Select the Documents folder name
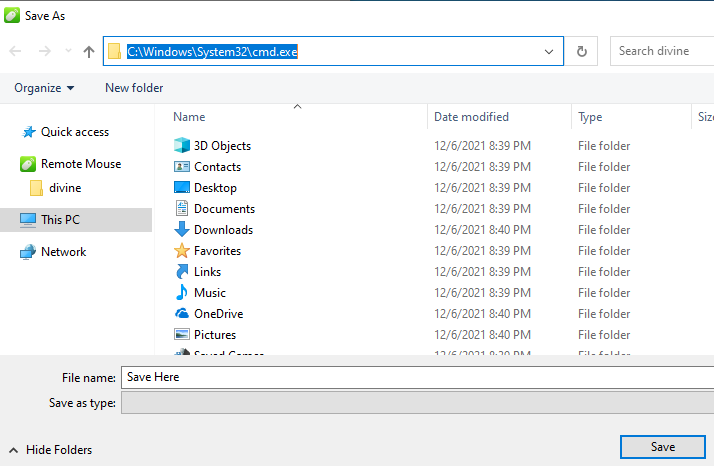714x466 pixels. pos(224,209)
